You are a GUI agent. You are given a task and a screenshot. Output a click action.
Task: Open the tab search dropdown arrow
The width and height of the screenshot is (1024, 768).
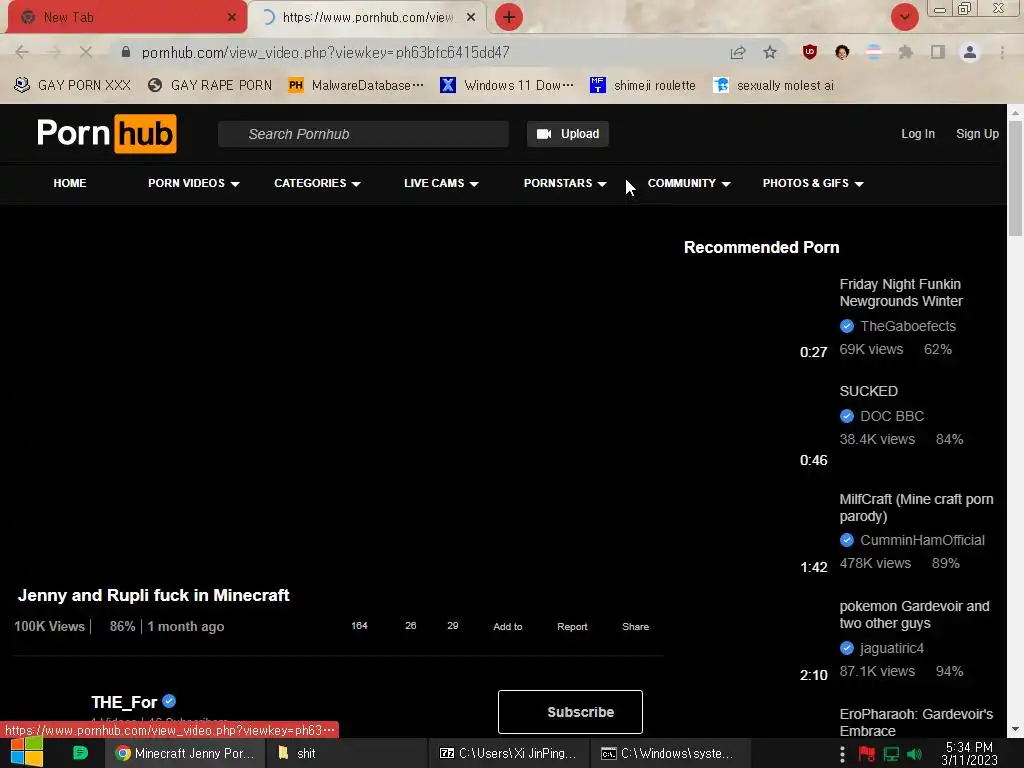click(904, 17)
